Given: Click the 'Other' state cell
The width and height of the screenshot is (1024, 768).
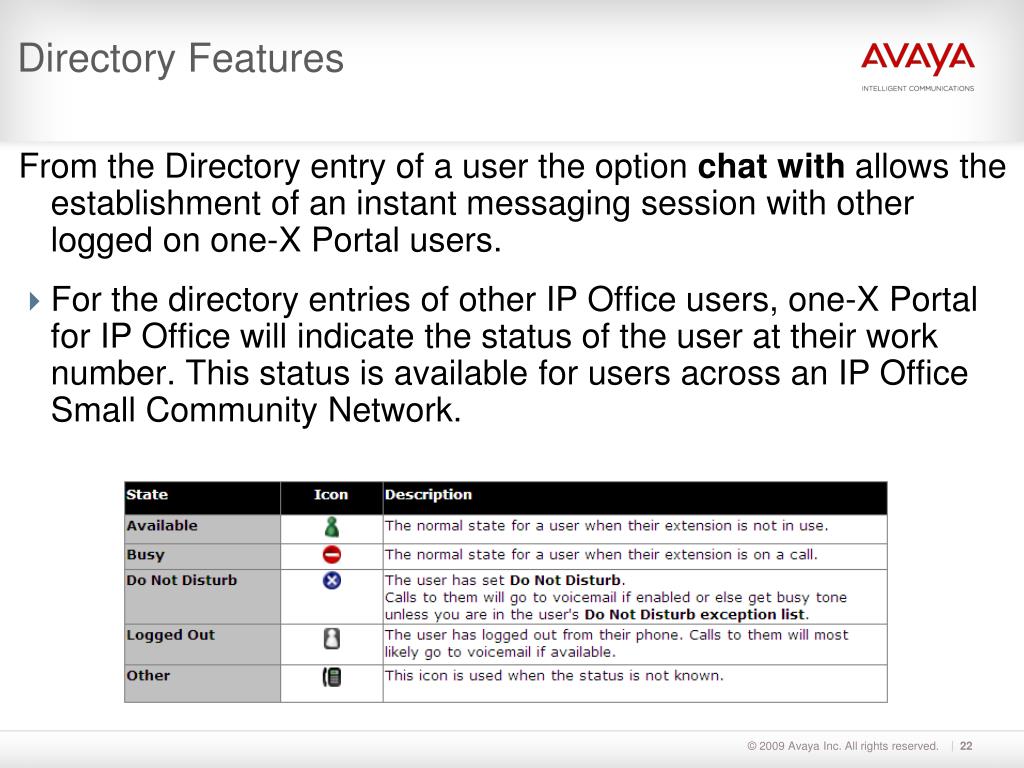Looking at the screenshot, I should click(202, 684).
